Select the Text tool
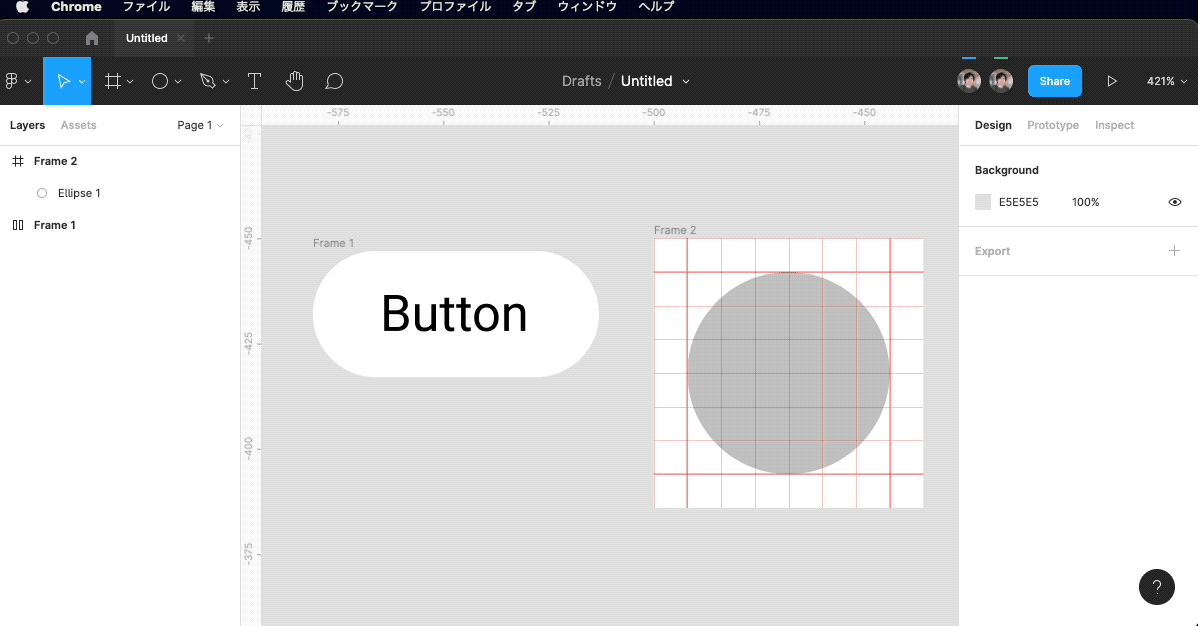 pos(254,81)
